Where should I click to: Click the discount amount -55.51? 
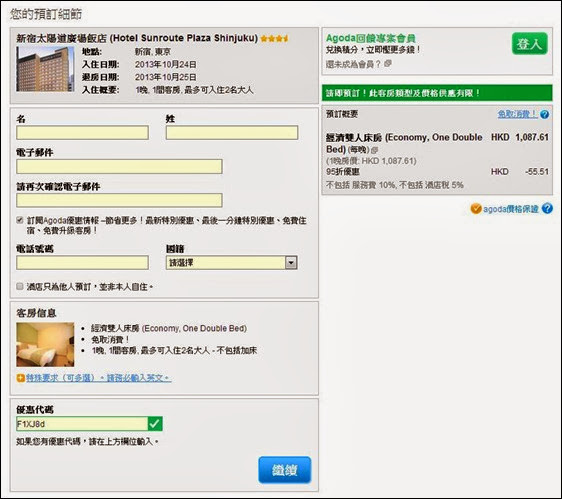(x=537, y=172)
